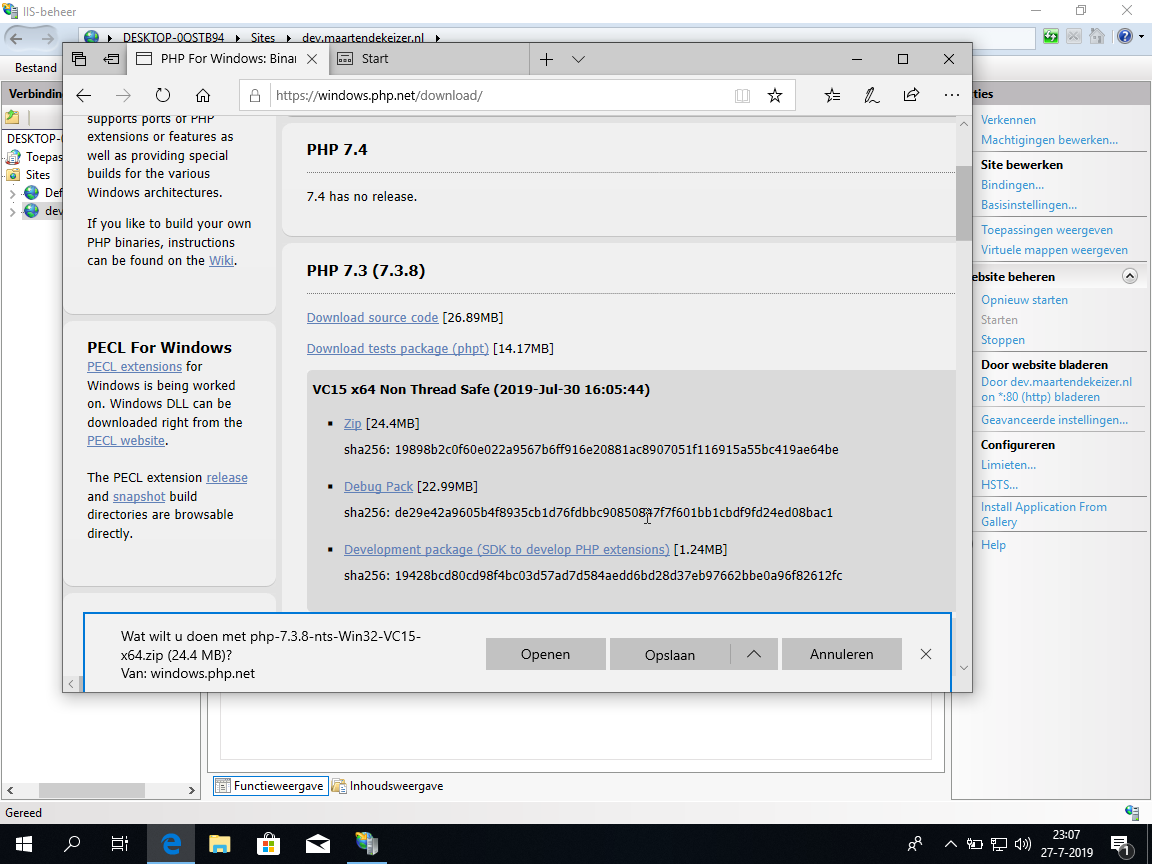Open HSTS settings in IIS

(x=999, y=485)
